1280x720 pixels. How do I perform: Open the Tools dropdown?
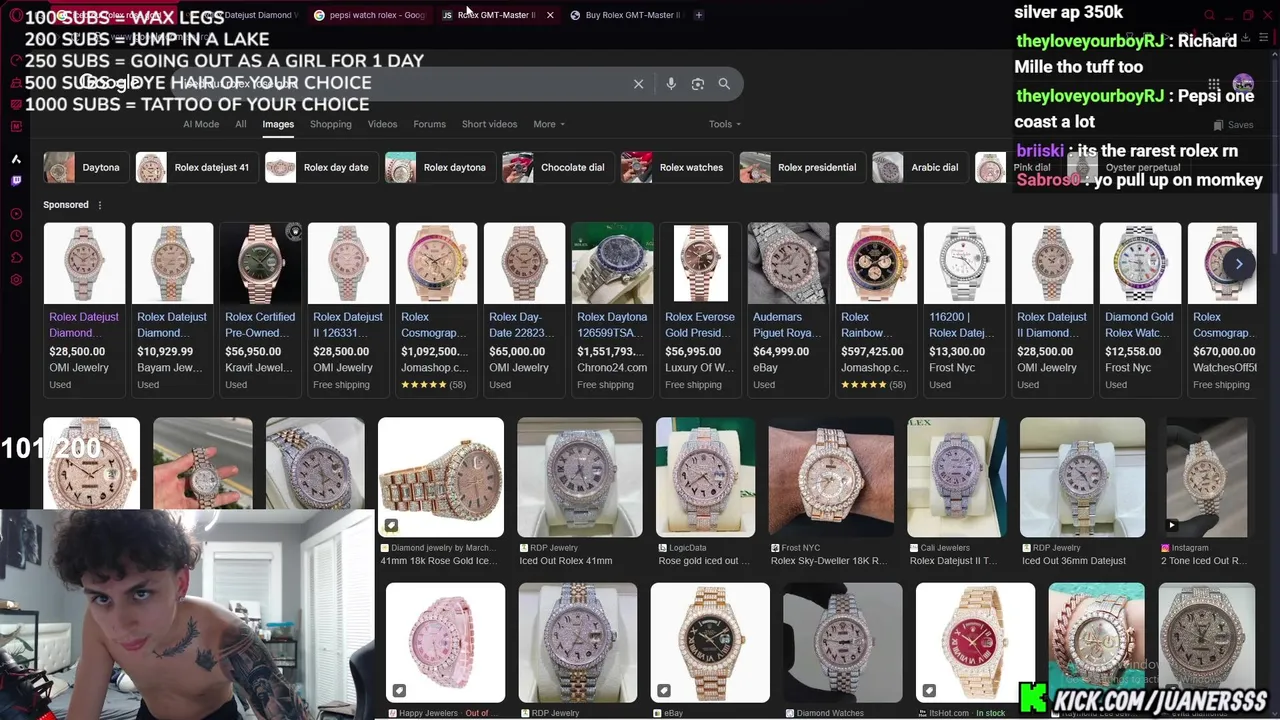tap(725, 124)
